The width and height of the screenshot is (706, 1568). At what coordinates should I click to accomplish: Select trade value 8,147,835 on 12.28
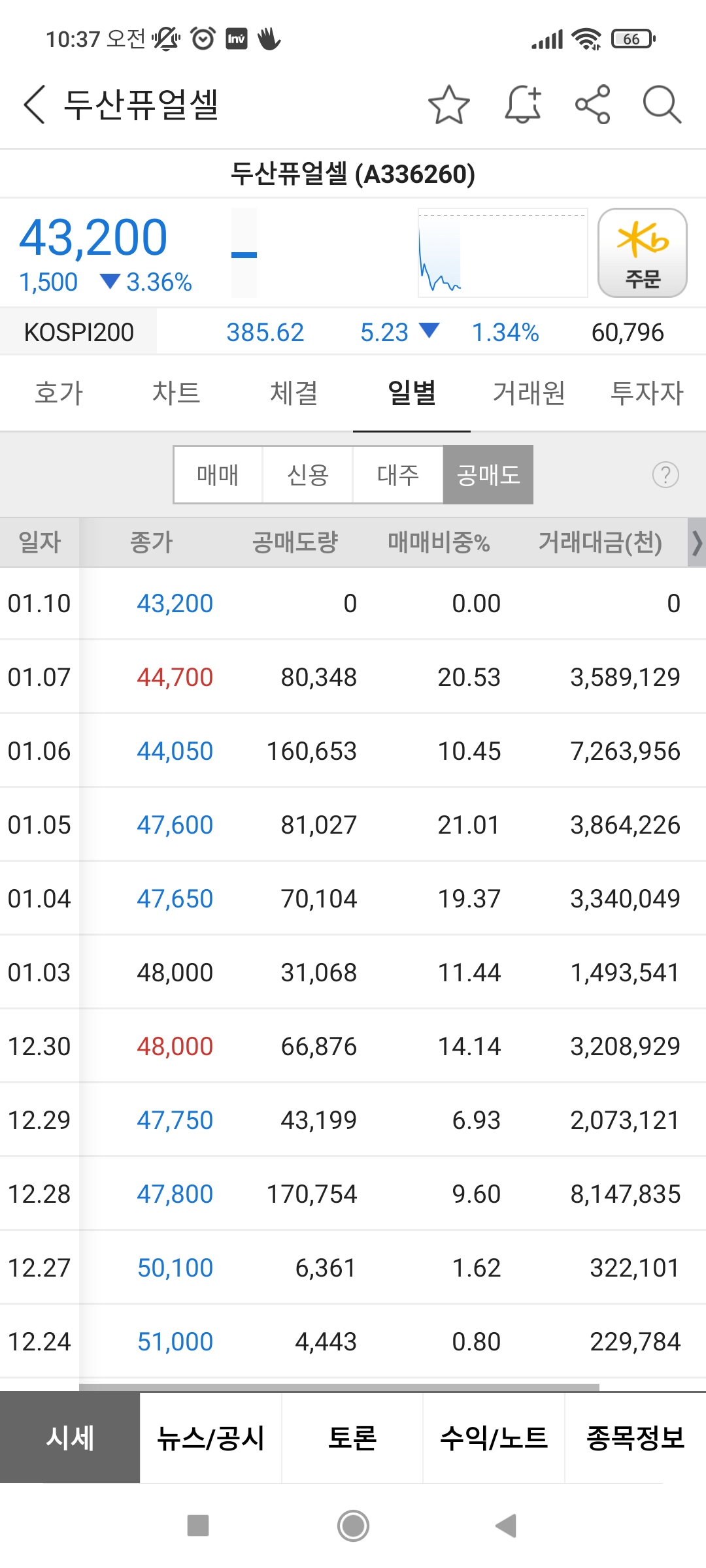click(626, 1194)
